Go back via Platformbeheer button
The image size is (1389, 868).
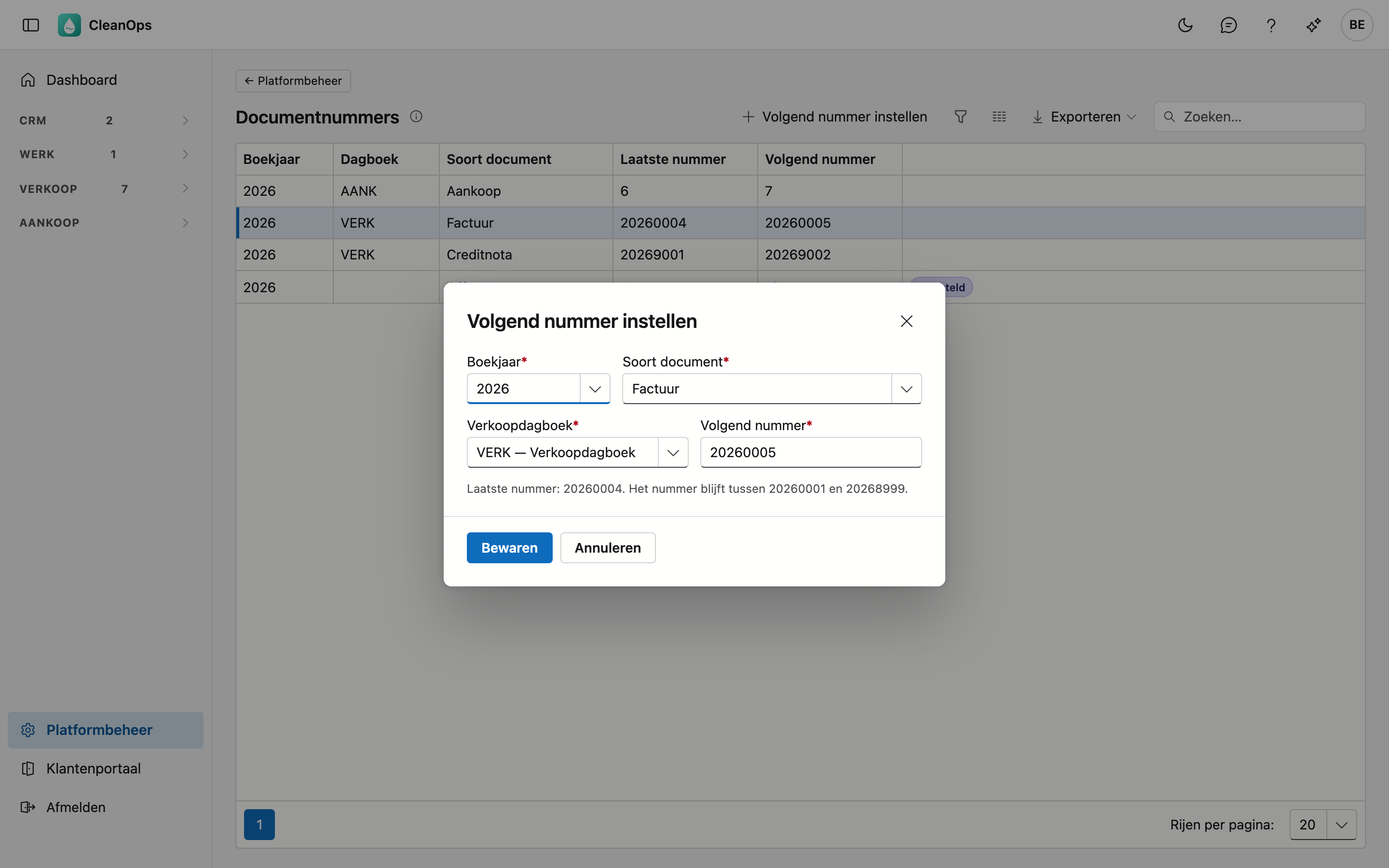(293, 81)
